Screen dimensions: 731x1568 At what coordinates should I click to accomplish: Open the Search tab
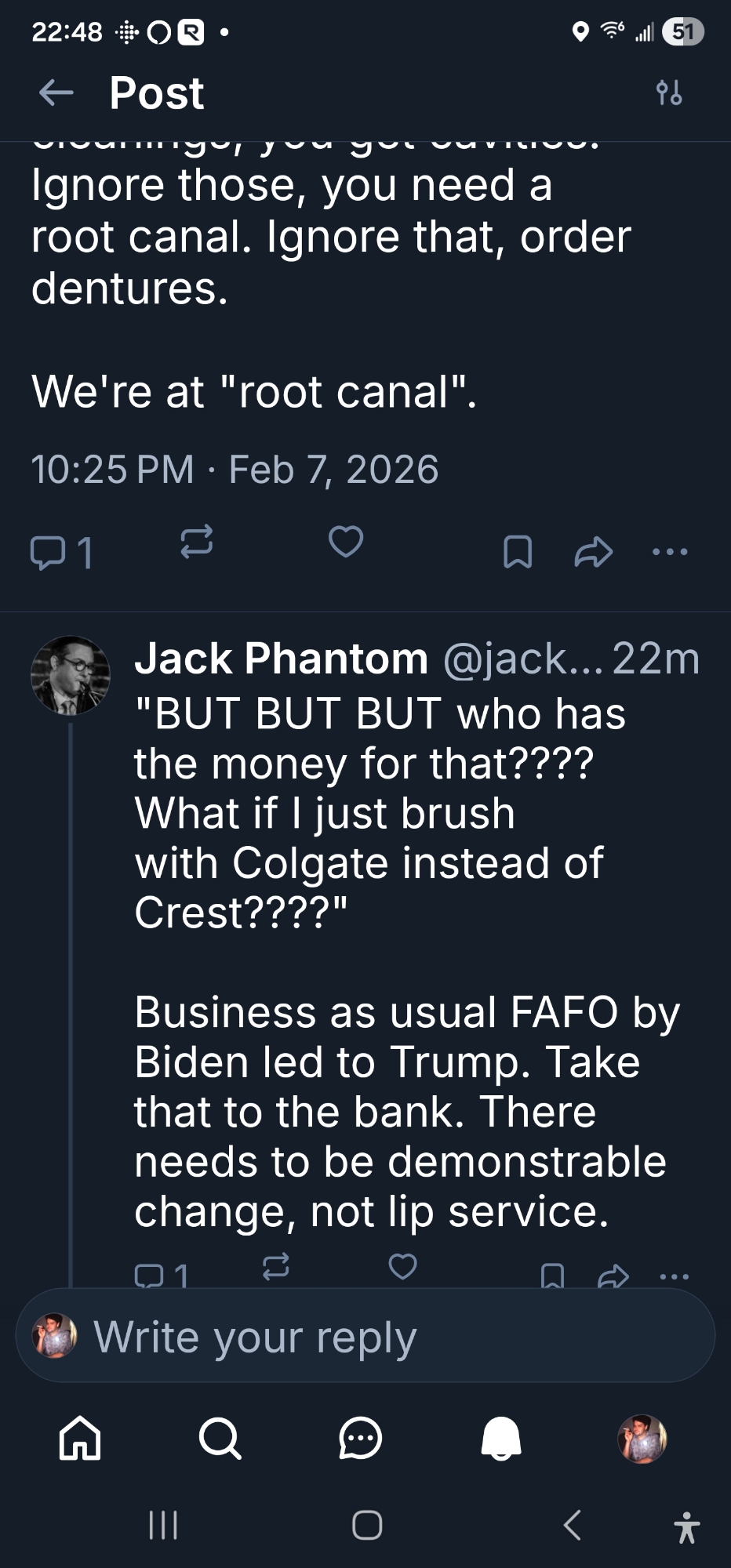coord(220,1439)
